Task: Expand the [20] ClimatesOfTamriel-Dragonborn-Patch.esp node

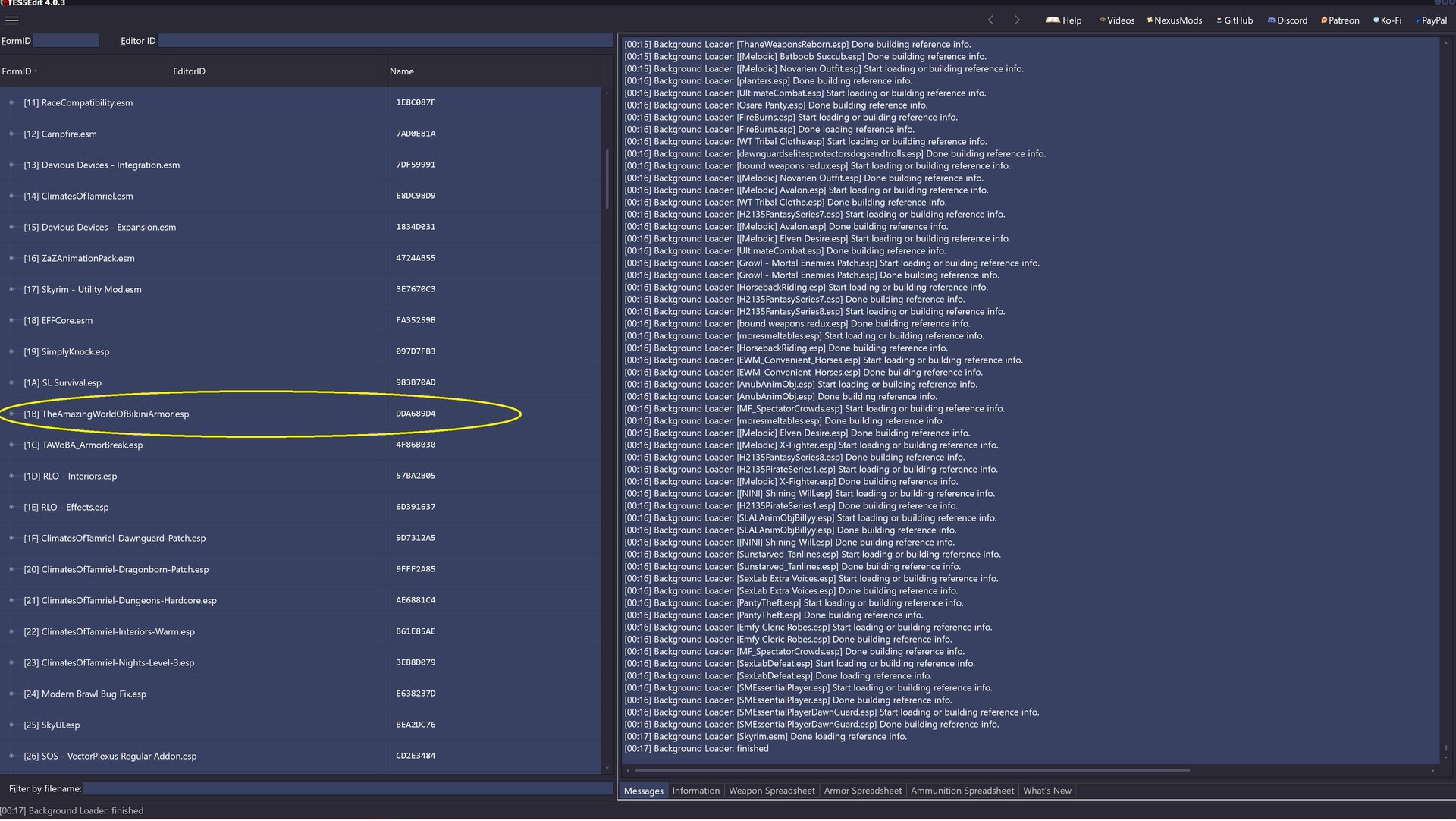Action: pos(11,569)
